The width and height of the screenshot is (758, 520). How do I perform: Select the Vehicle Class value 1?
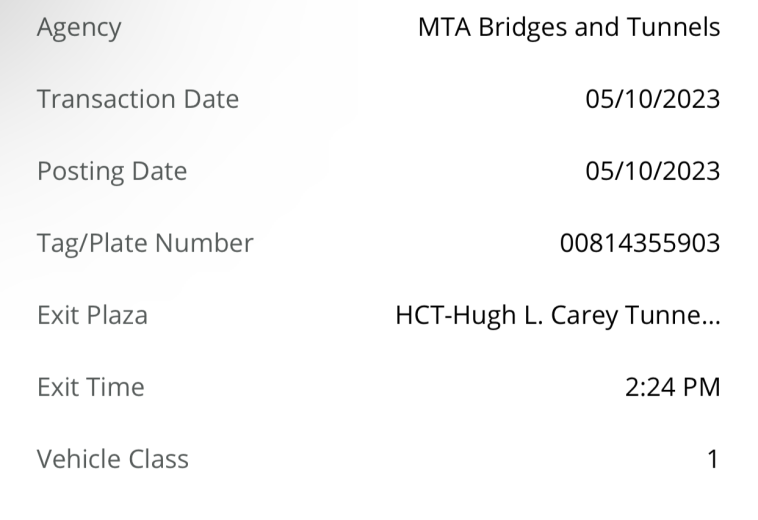[714, 459]
